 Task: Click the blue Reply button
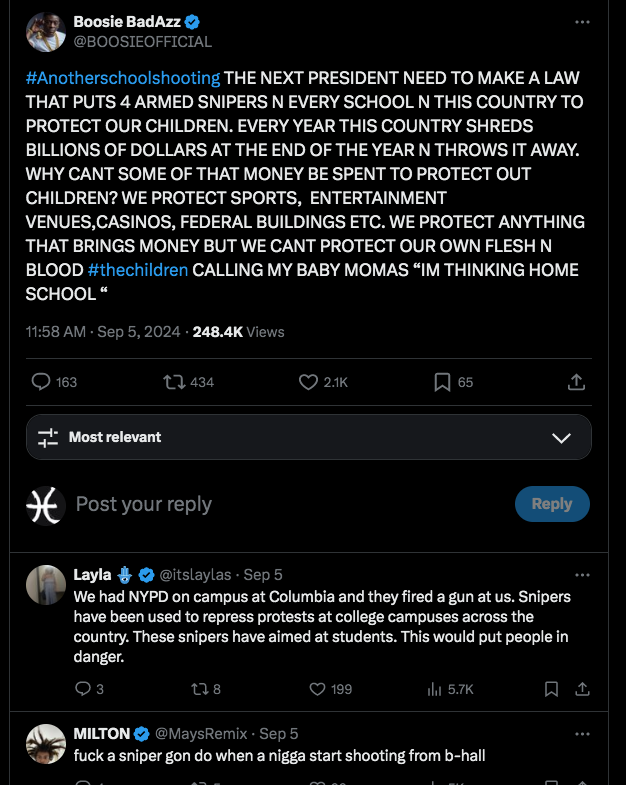[552, 504]
